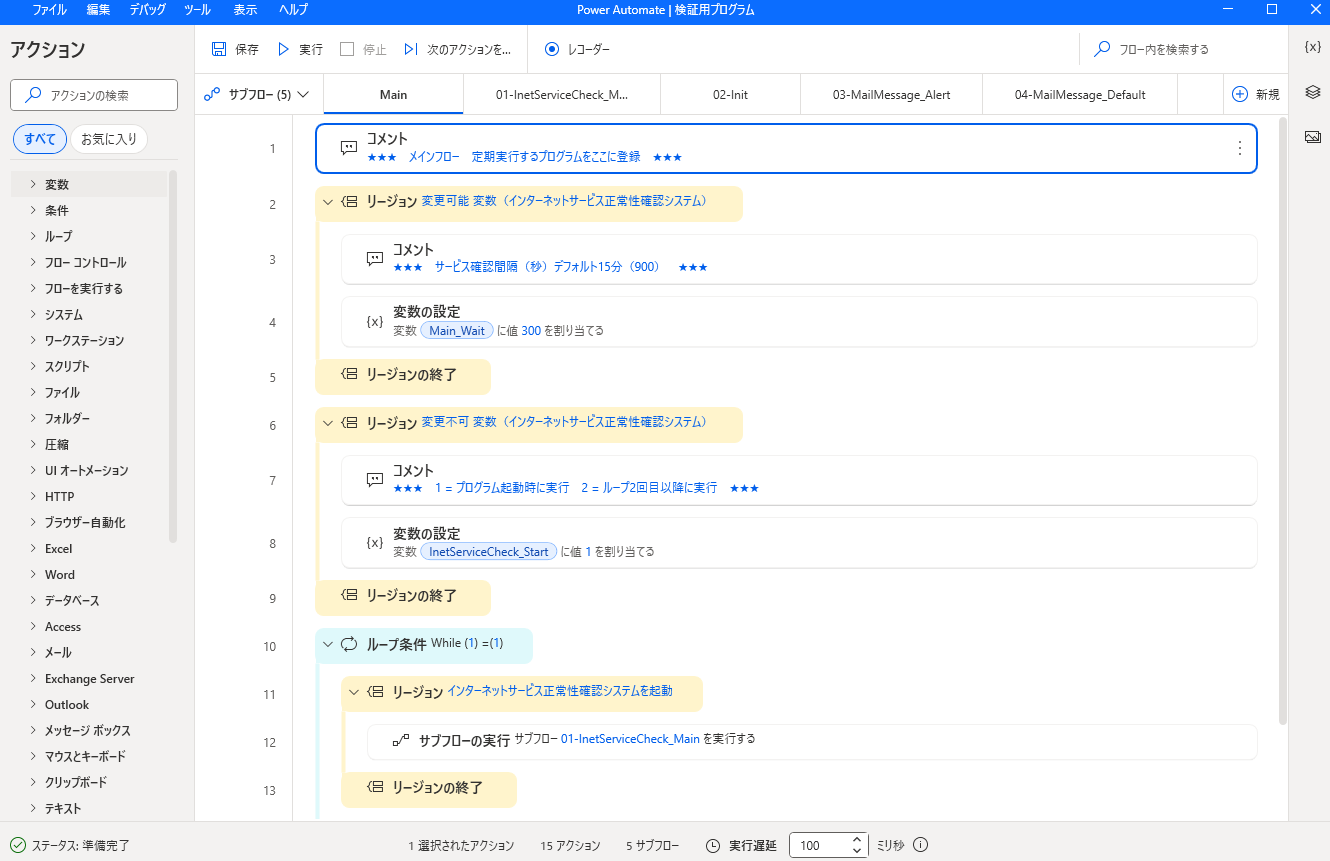Click the Stop square icon
The height and width of the screenshot is (861, 1330).
pos(347,49)
